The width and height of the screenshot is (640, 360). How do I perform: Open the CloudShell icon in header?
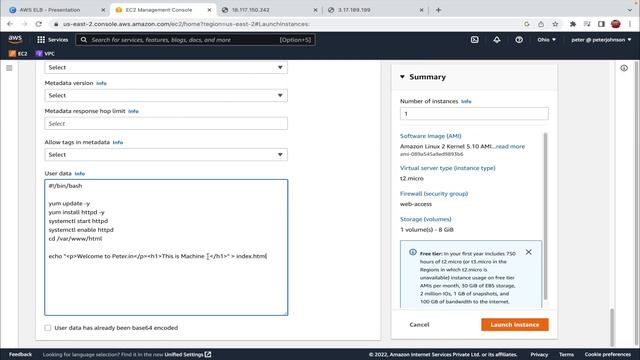pyautogui.click(x=475, y=40)
